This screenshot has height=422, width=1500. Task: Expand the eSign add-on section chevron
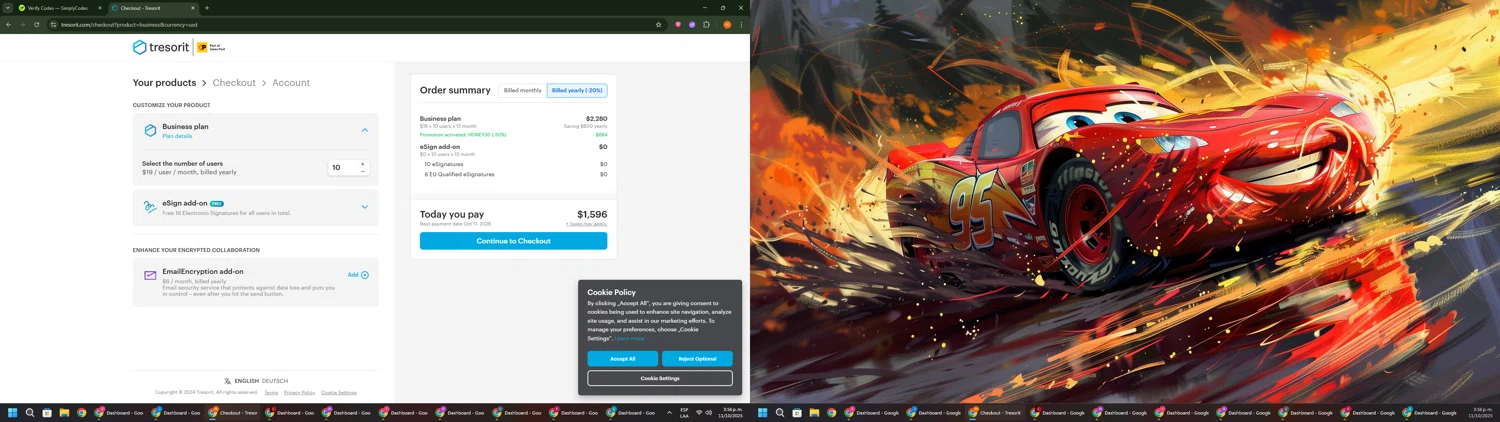click(x=364, y=207)
